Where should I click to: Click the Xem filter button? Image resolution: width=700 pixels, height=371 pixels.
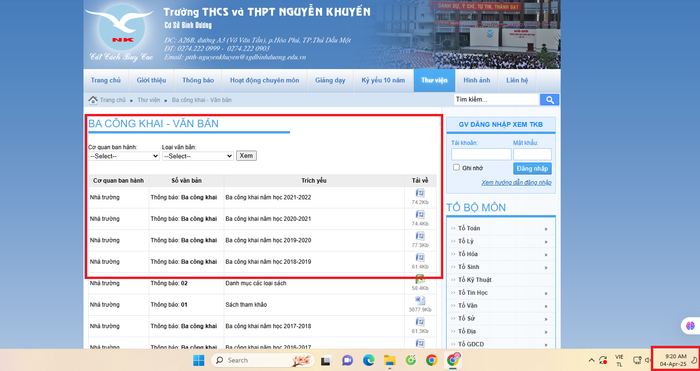click(246, 156)
